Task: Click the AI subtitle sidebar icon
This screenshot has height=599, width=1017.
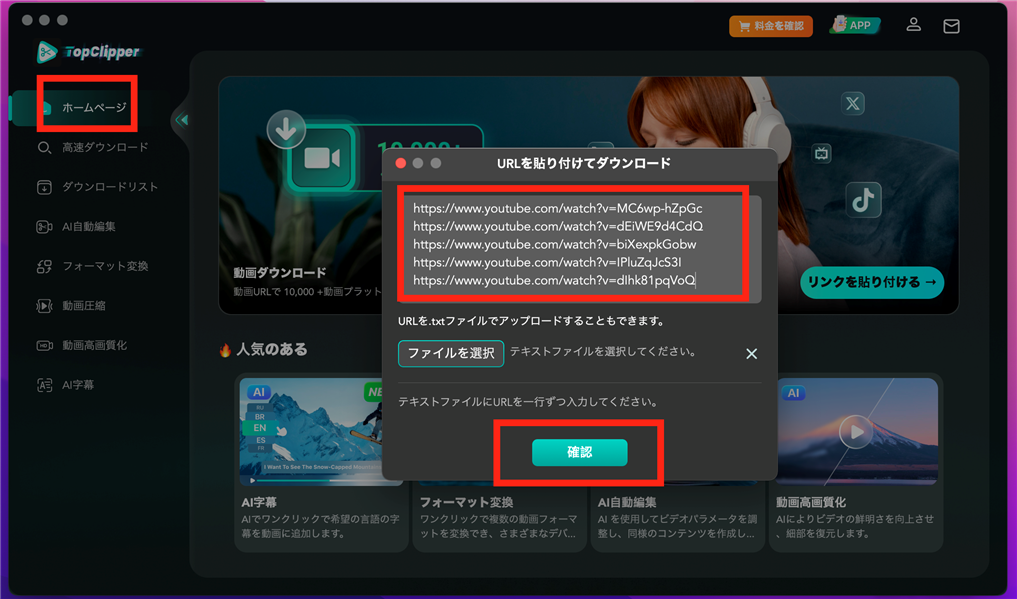Action: click(x=44, y=385)
